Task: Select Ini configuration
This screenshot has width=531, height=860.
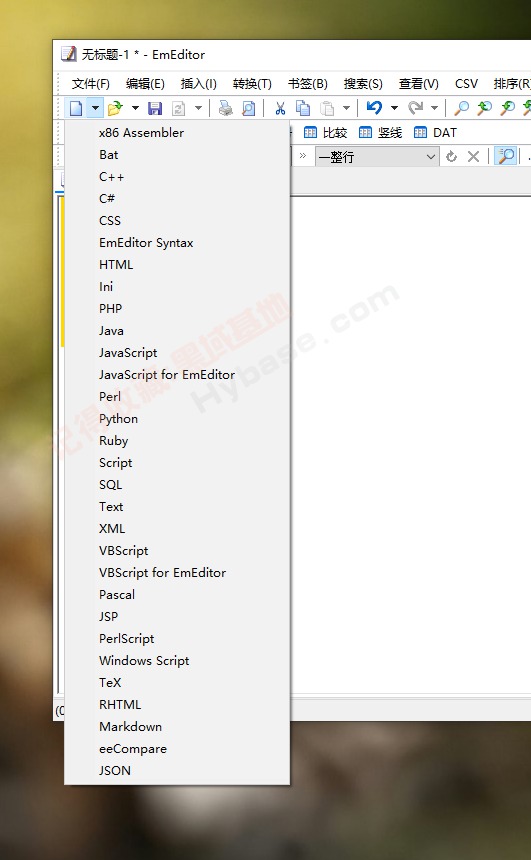Action: tap(177, 286)
